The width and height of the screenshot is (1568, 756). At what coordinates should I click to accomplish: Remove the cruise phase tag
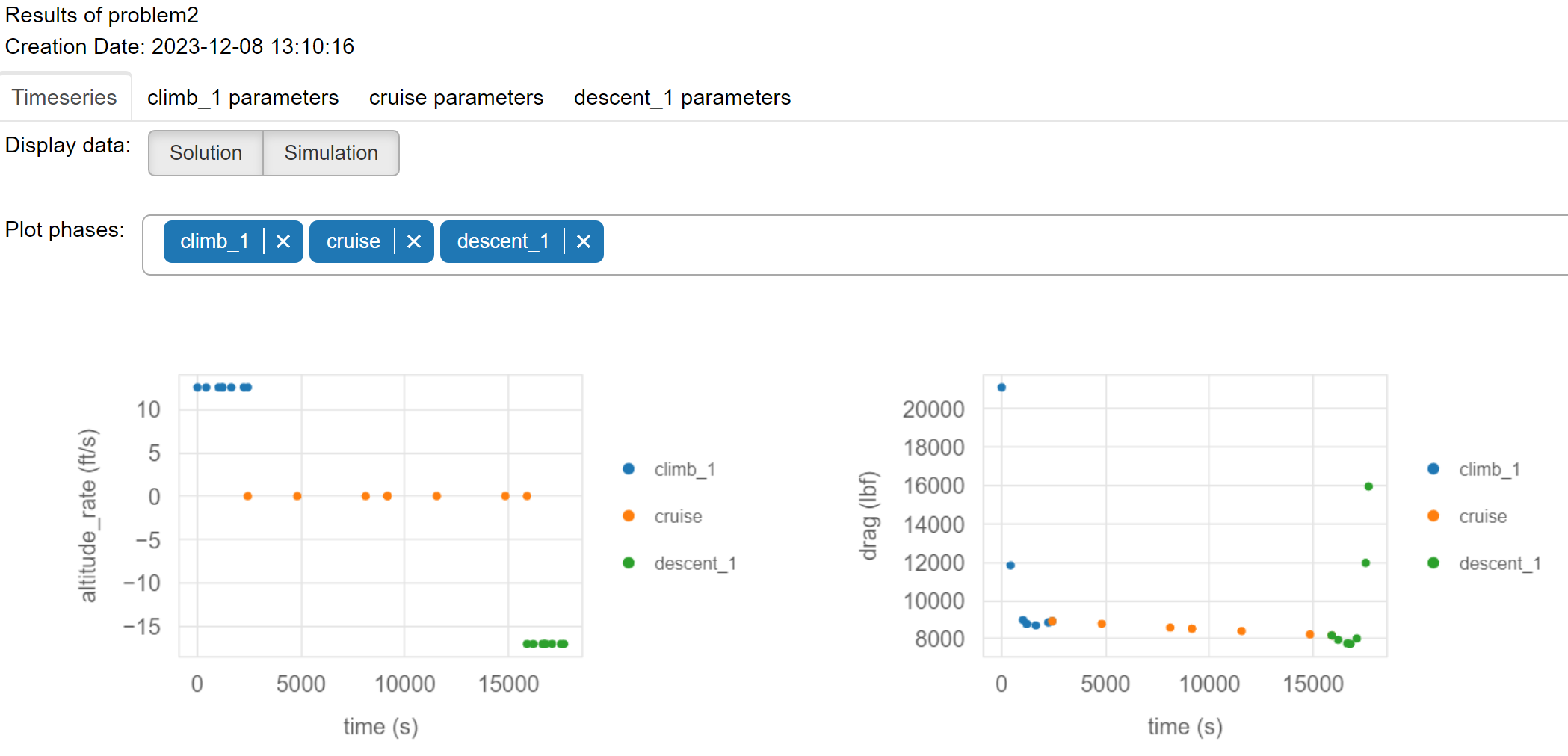tap(414, 241)
